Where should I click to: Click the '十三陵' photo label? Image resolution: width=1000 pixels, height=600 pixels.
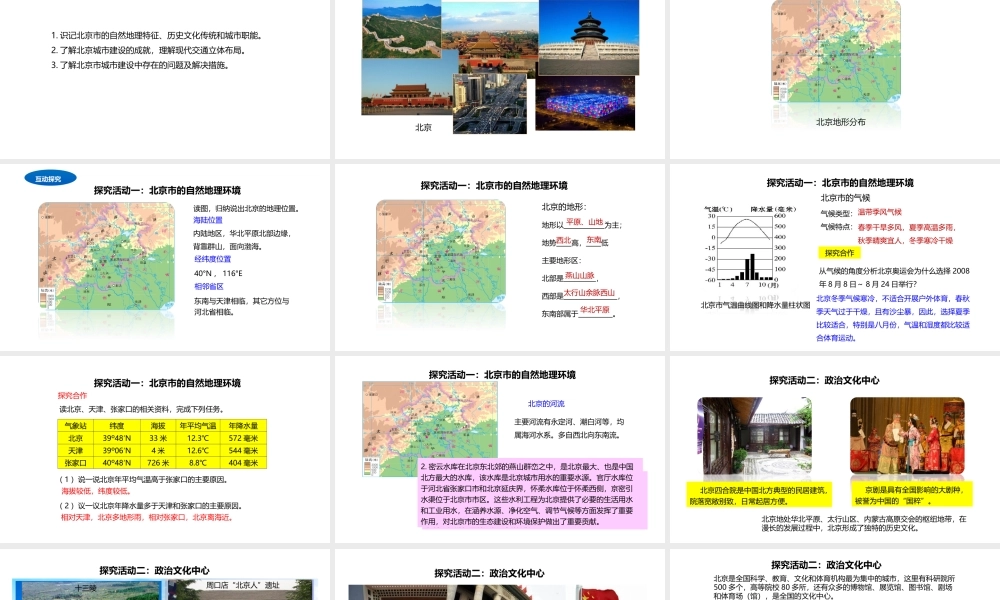[x=85, y=587]
